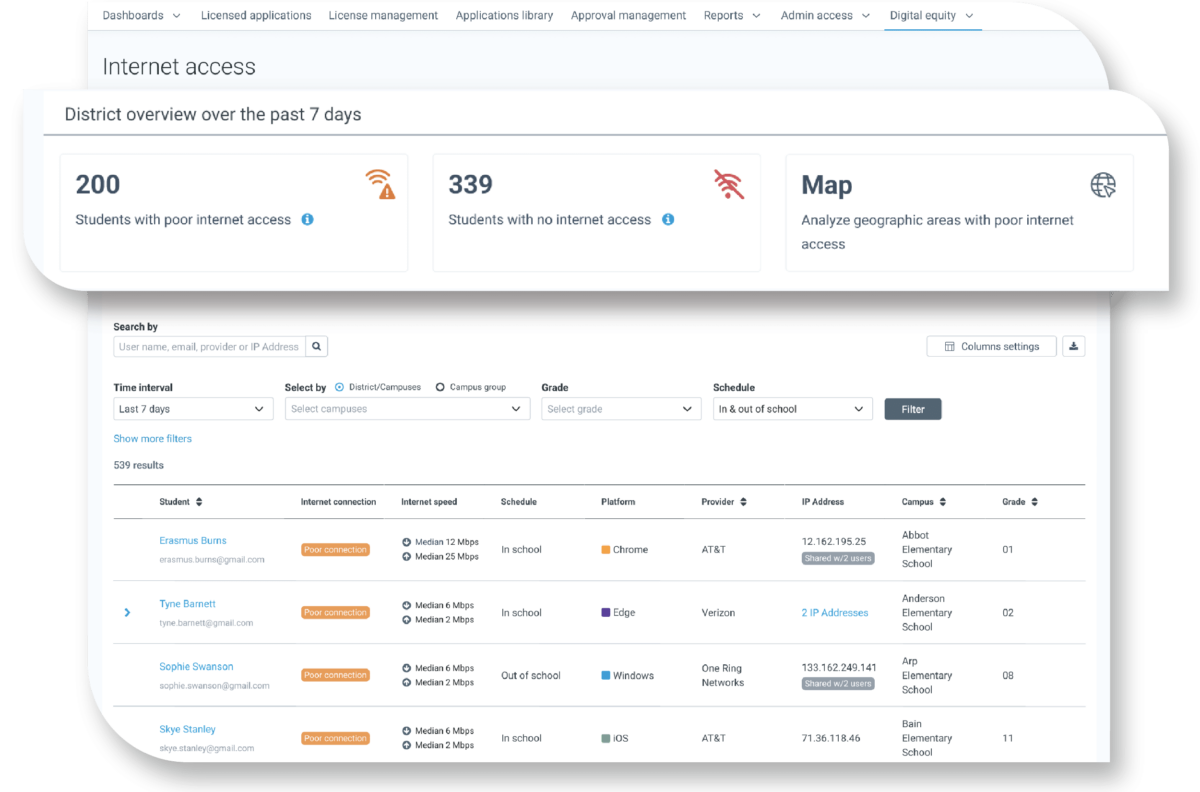Click the info icon next to students with no access

click(x=668, y=219)
